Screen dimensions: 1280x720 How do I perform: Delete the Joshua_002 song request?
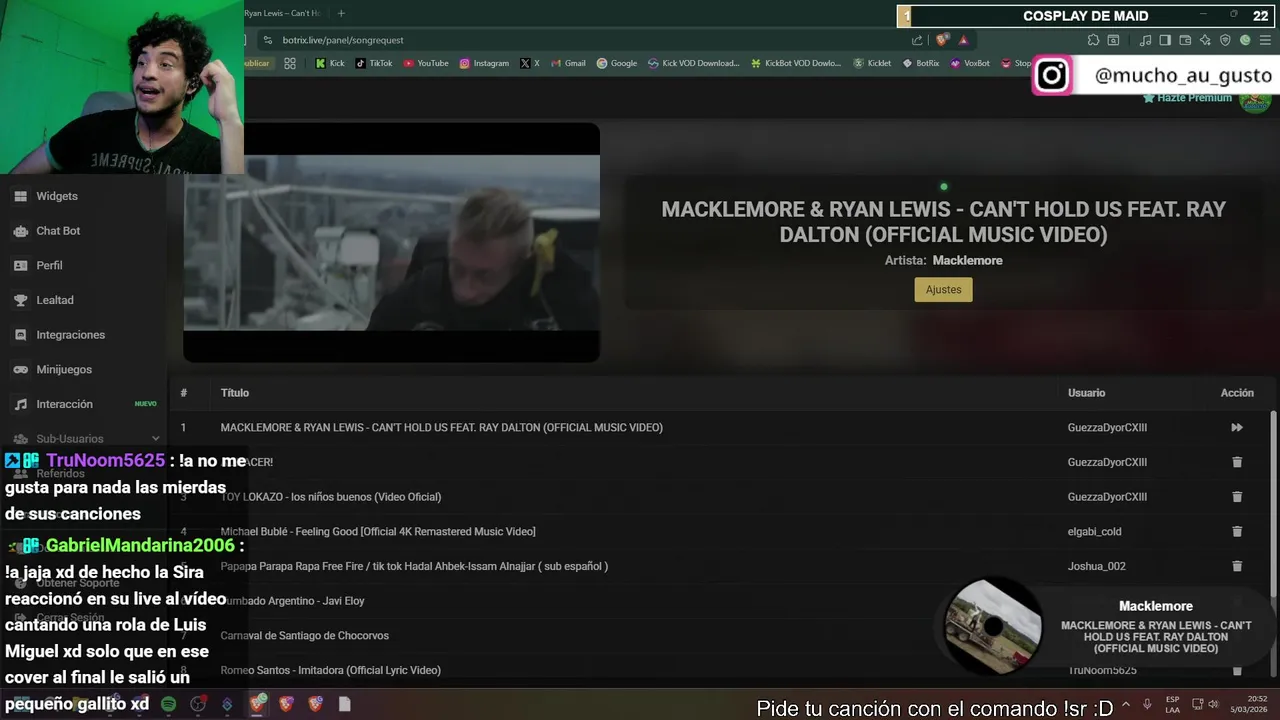pyautogui.click(x=1237, y=566)
